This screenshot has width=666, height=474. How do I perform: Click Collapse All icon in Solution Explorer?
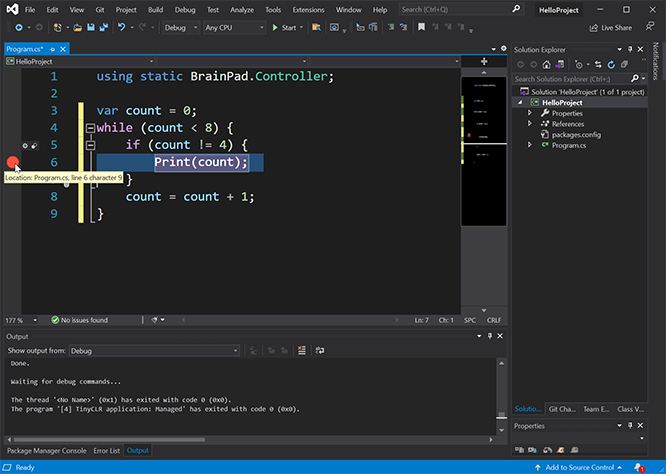[x=624, y=65]
